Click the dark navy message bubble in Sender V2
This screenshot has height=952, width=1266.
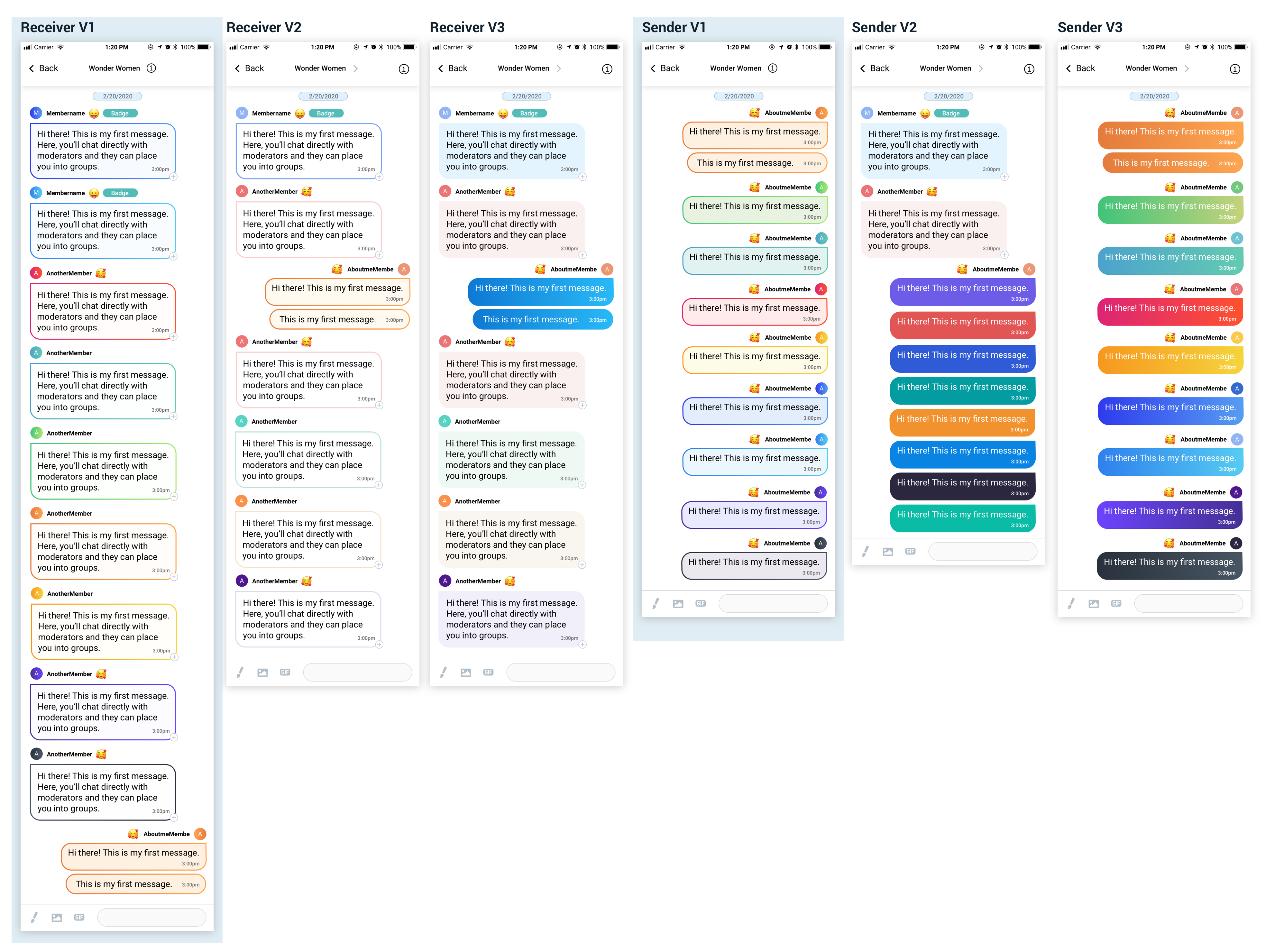[962, 486]
